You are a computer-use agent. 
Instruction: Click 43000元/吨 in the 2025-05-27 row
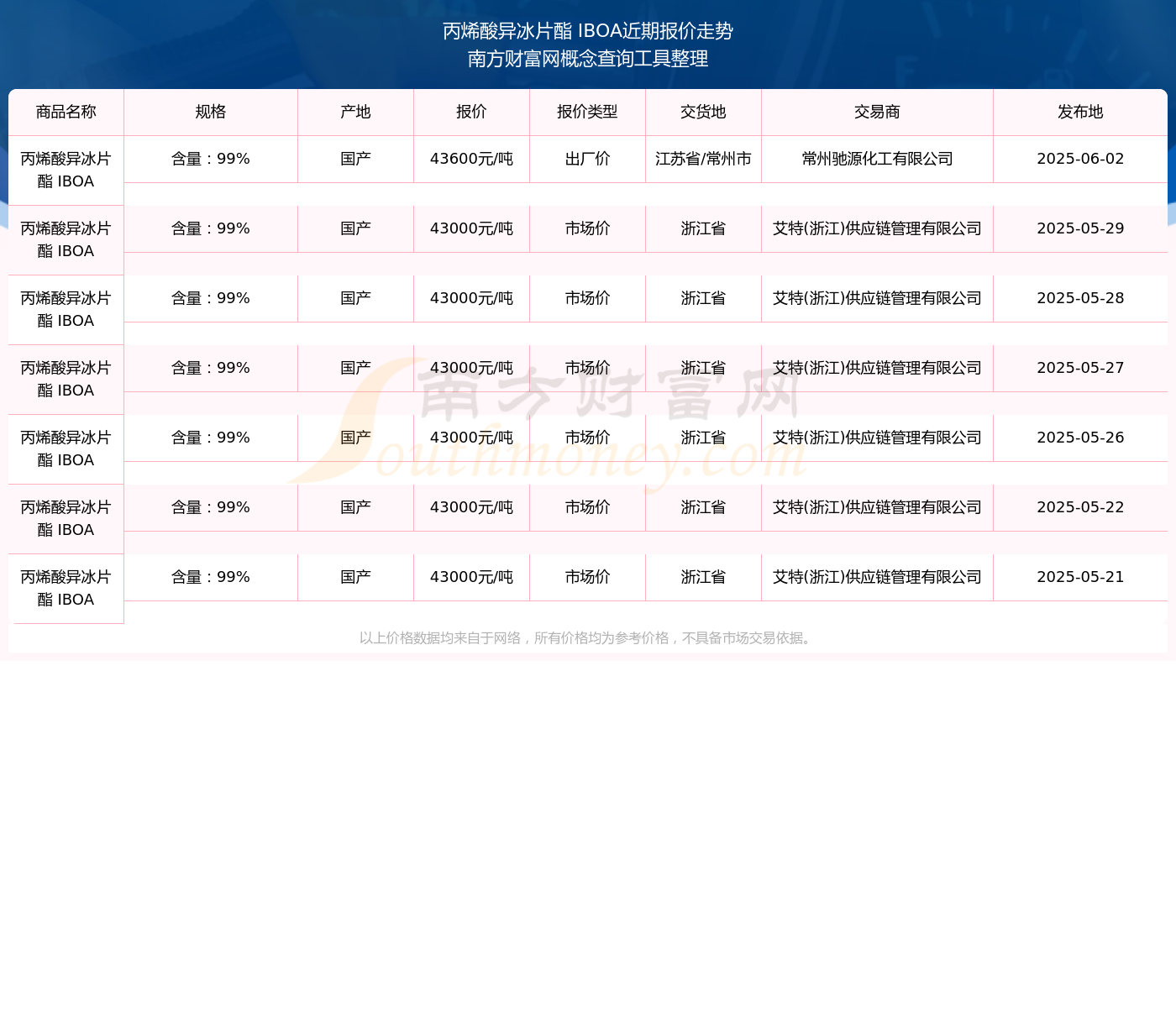point(472,369)
